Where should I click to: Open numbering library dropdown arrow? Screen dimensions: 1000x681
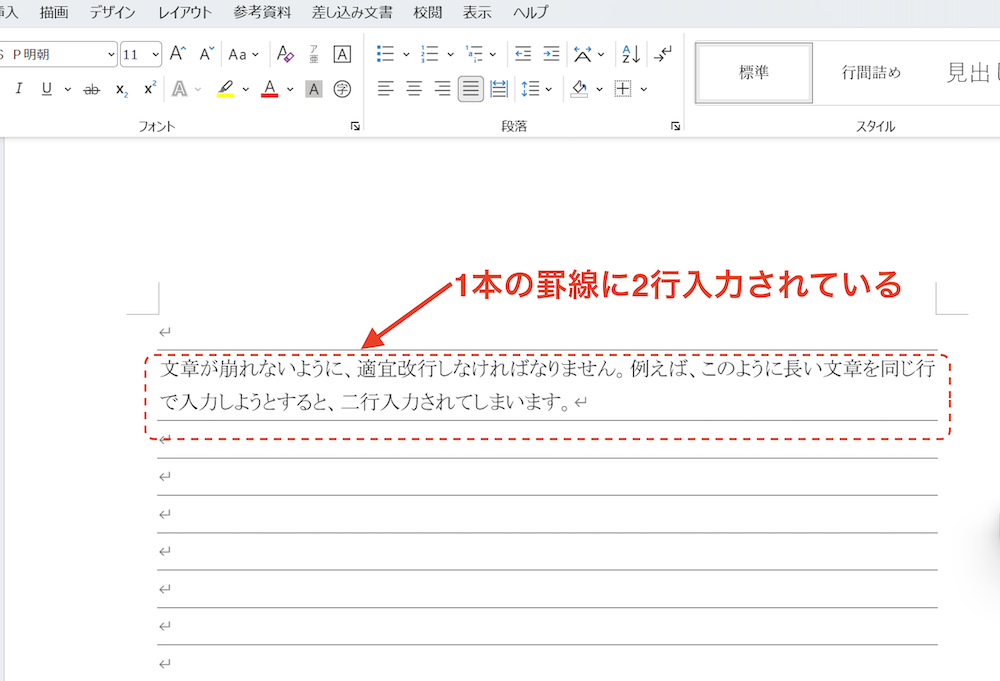450,55
